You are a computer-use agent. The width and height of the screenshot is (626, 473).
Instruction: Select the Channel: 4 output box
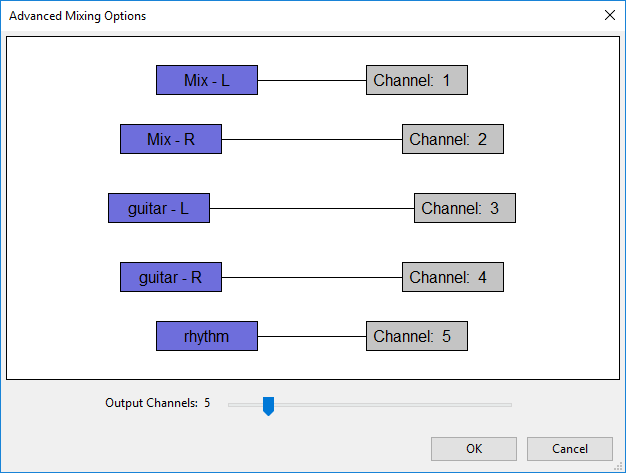coord(453,277)
